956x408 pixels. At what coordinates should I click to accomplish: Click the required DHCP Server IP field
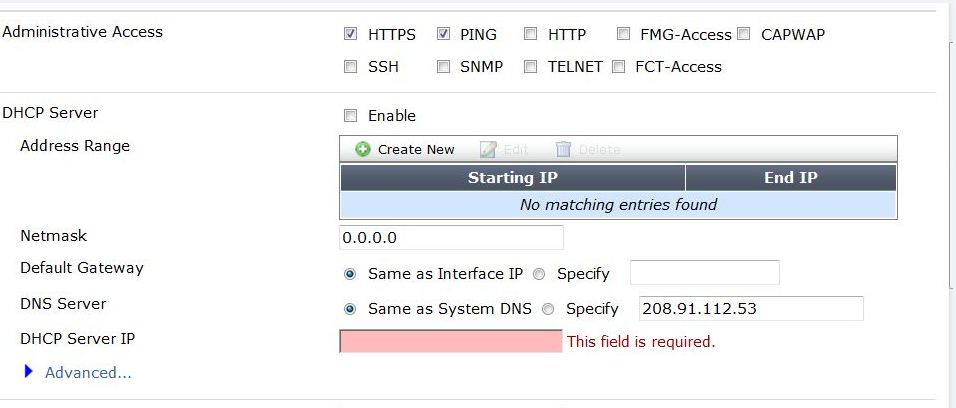point(452,341)
